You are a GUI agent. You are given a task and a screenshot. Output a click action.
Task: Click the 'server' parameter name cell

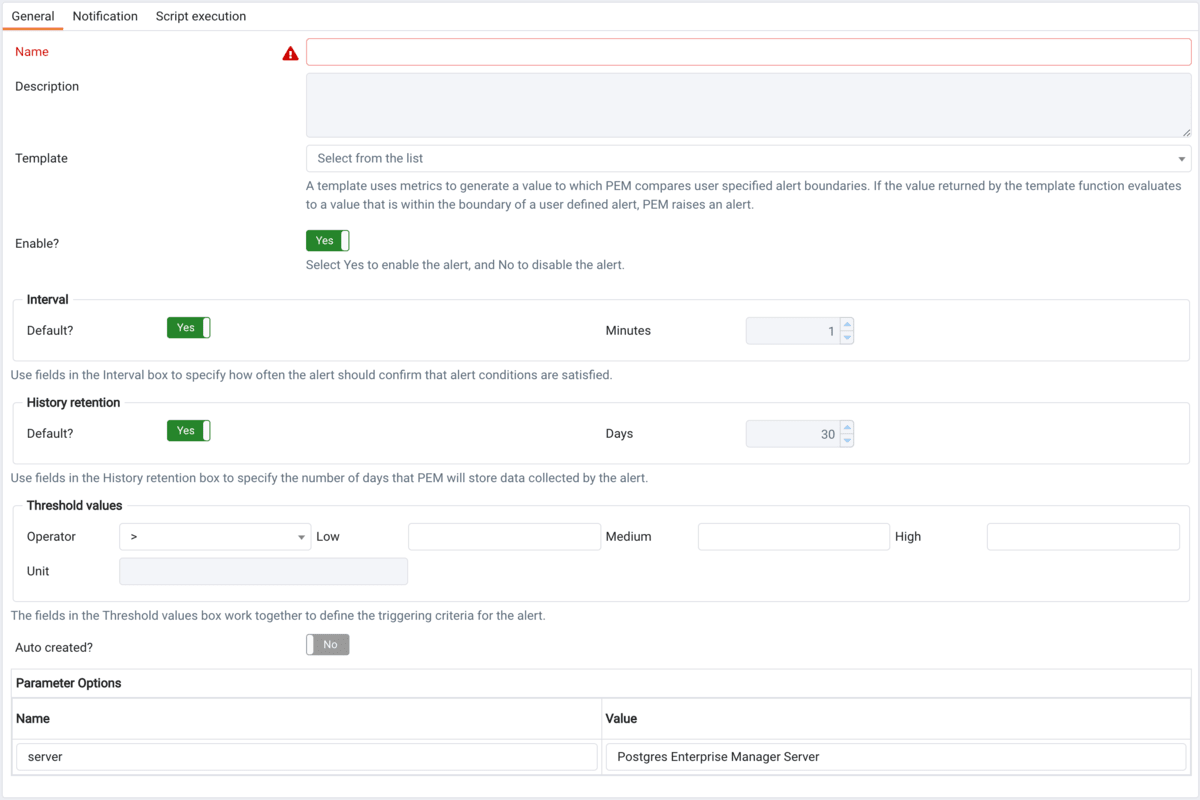[307, 757]
